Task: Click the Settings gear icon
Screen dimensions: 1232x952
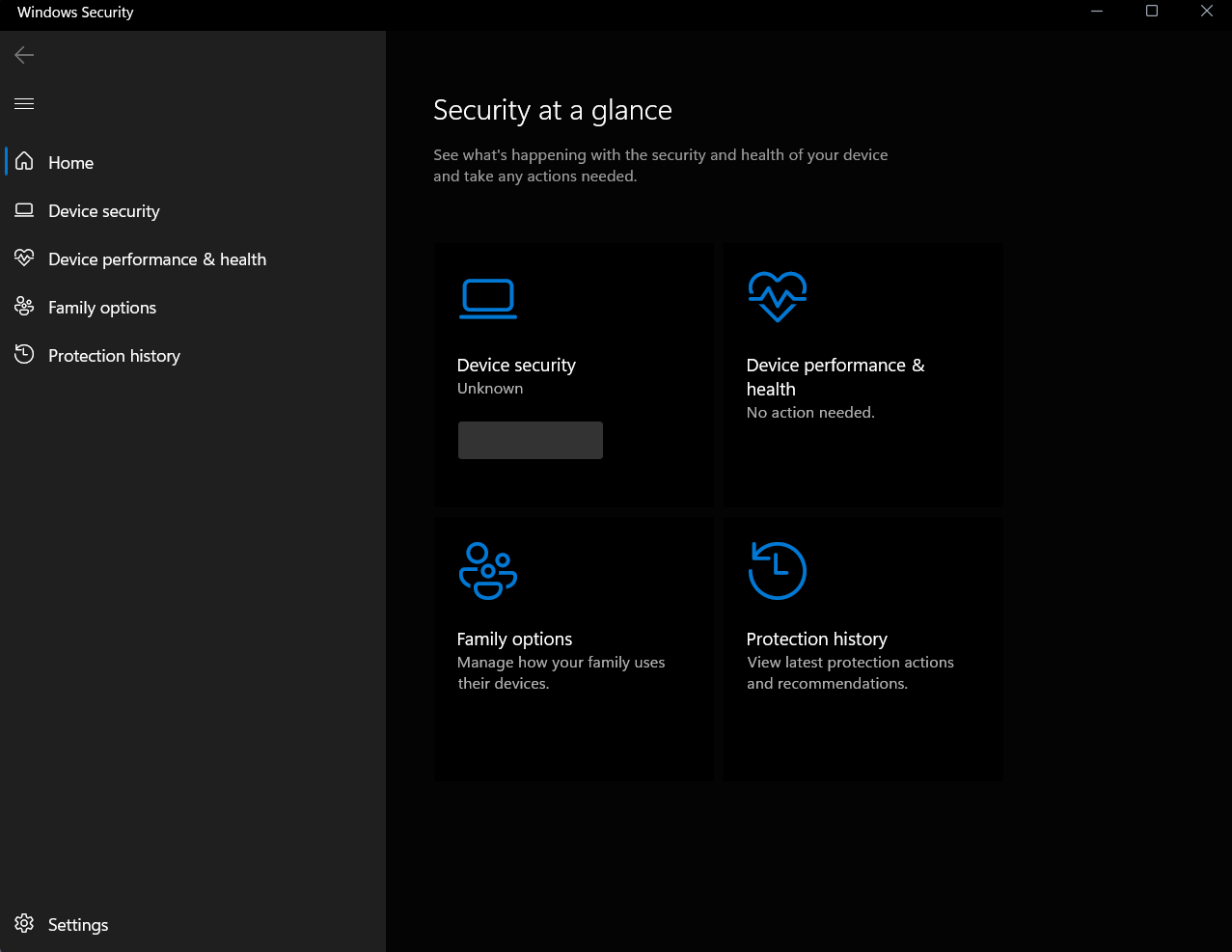Action: pyautogui.click(x=24, y=924)
